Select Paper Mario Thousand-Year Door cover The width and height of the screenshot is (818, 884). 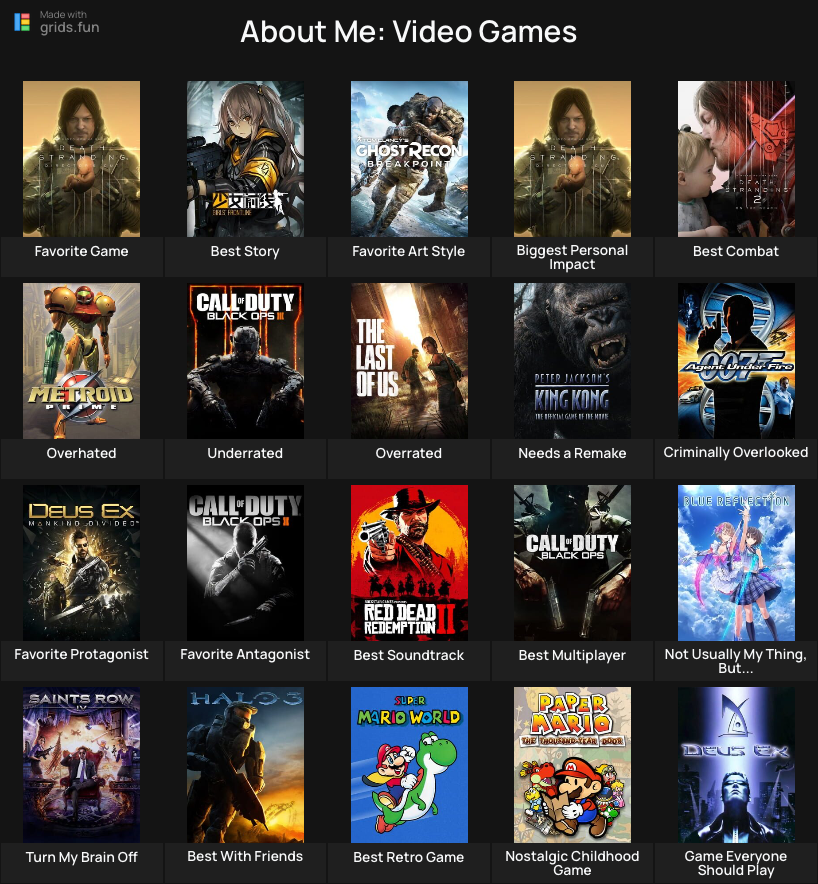coord(572,764)
